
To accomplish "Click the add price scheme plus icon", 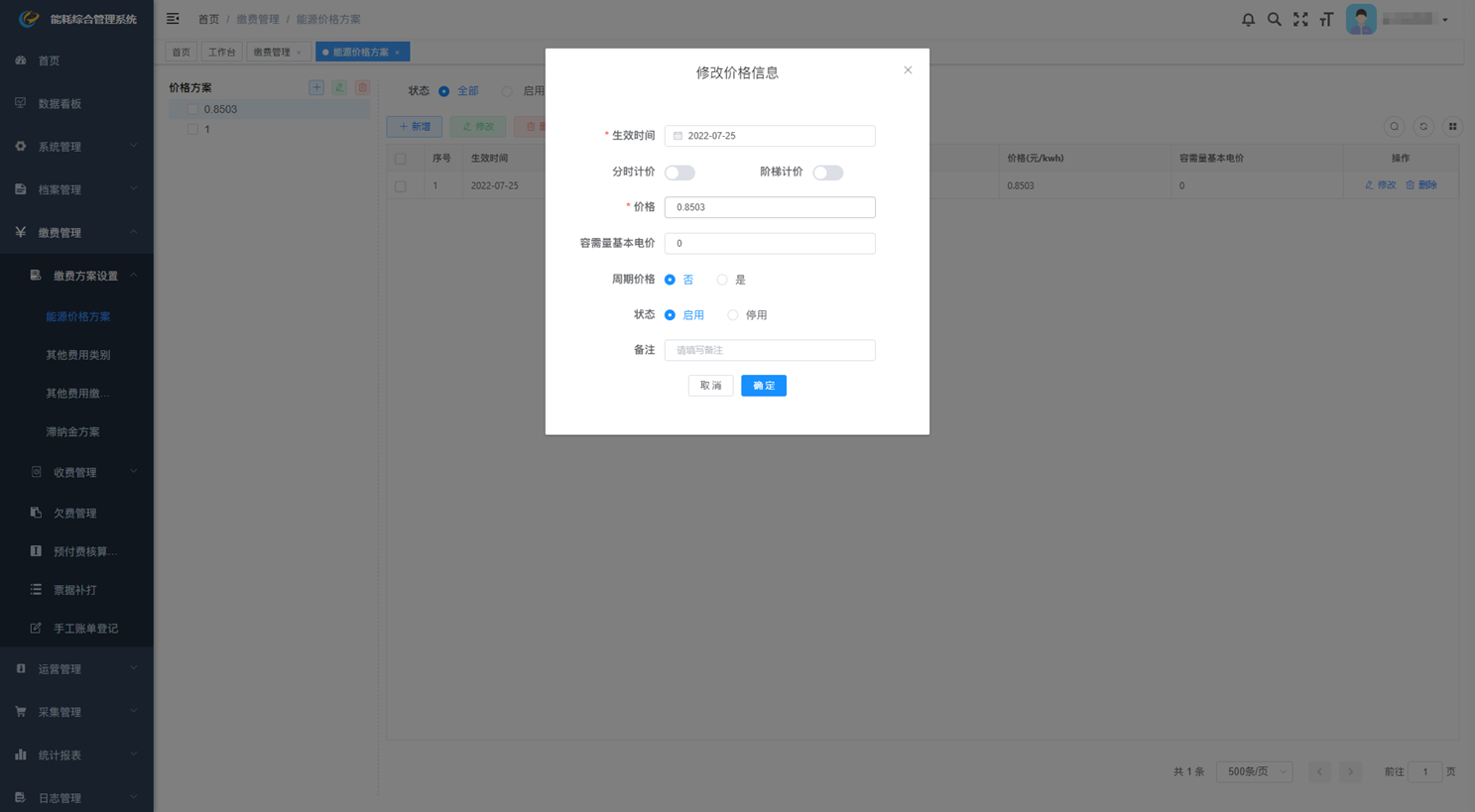I will click(316, 87).
